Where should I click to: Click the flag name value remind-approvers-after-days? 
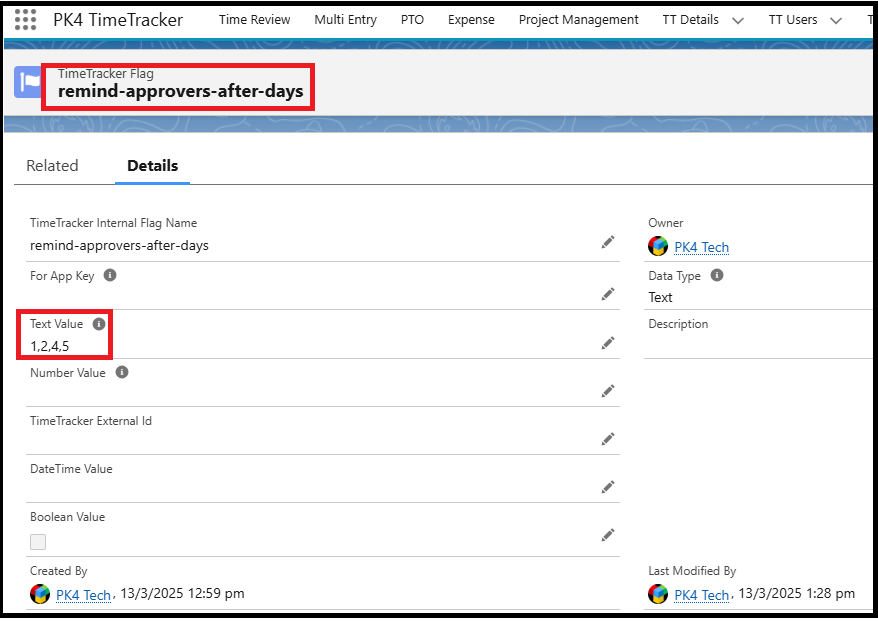click(119, 245)
